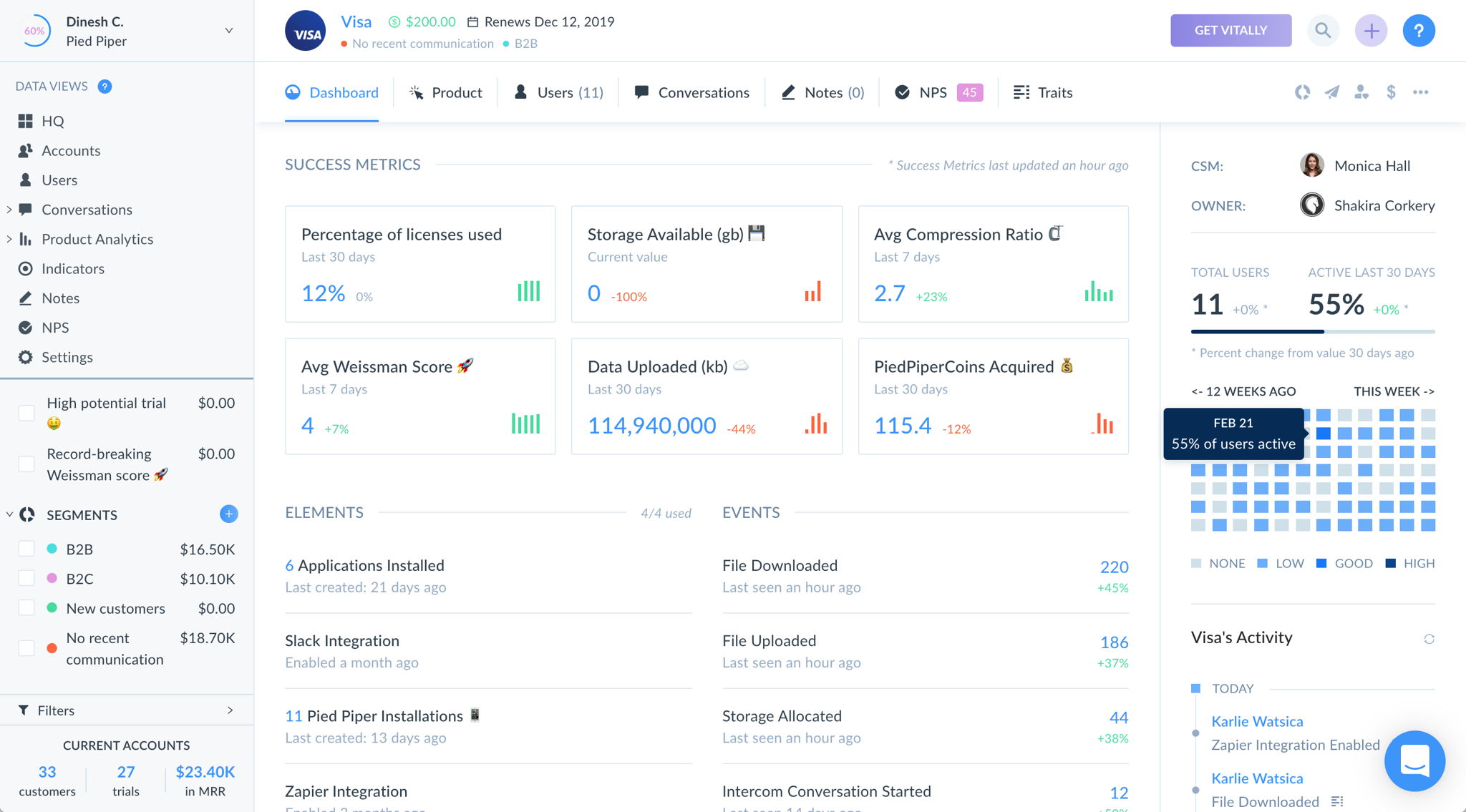
Task: Click the dollar sign icon
Action: 1391,92
